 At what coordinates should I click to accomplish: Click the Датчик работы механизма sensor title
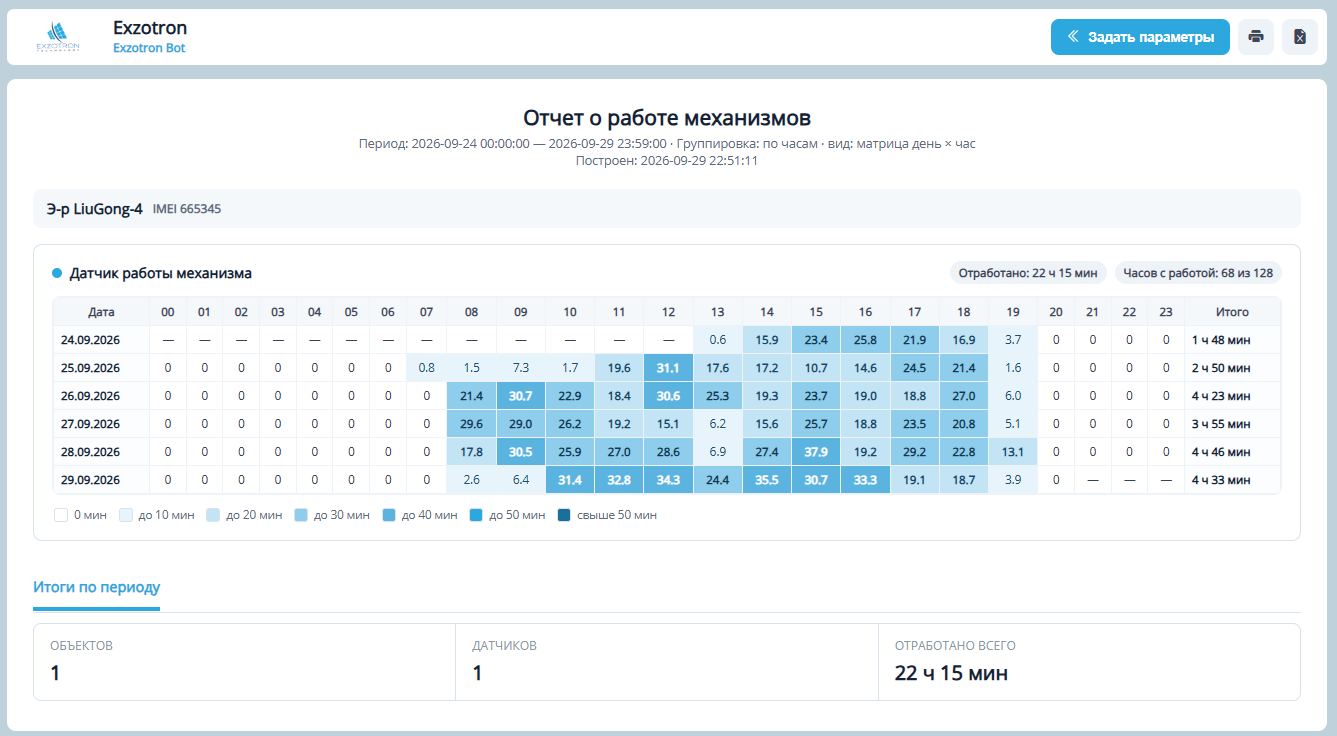[160, 273]
